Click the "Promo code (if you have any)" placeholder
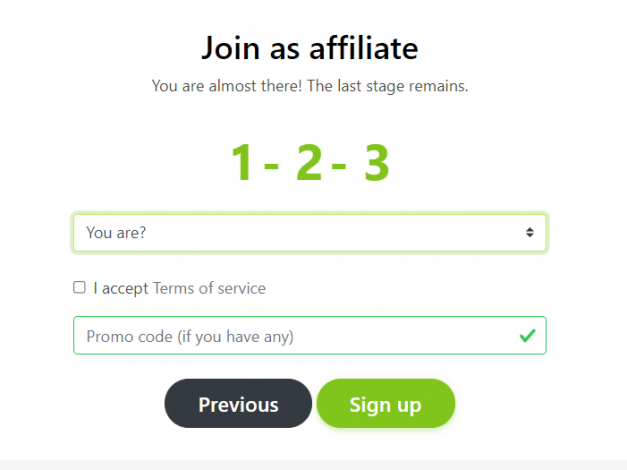The image size is (627, 470). pos(190,337)
